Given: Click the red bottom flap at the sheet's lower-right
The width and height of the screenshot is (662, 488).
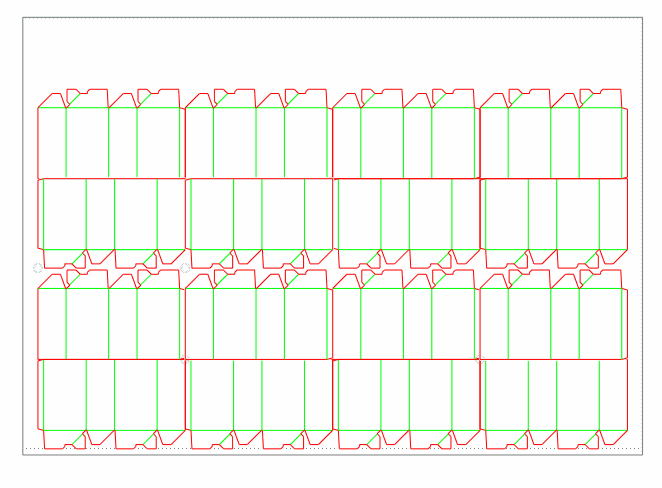Looking at the screenshot, I should tap(614, 438).
